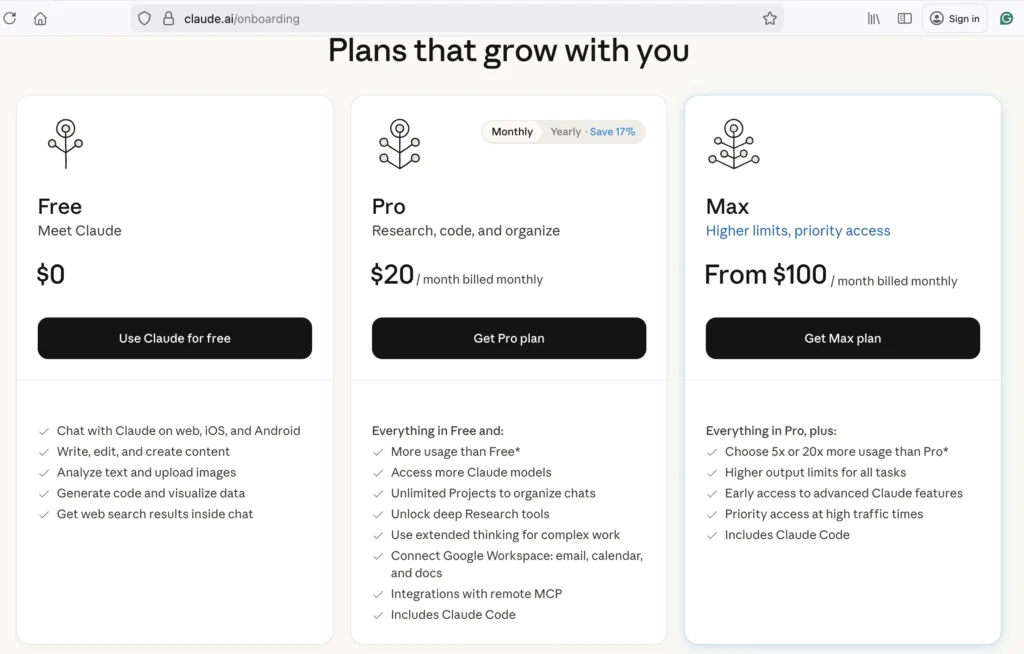
Task: Click the Grammarly extension icon
Action: click(x=1006, y=18)
